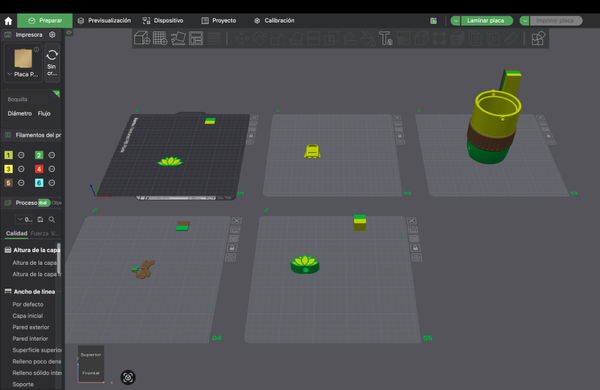This screenshot has height=390, width=600.
Task: Click the Add object cube icon
Action: pos(142,38)
